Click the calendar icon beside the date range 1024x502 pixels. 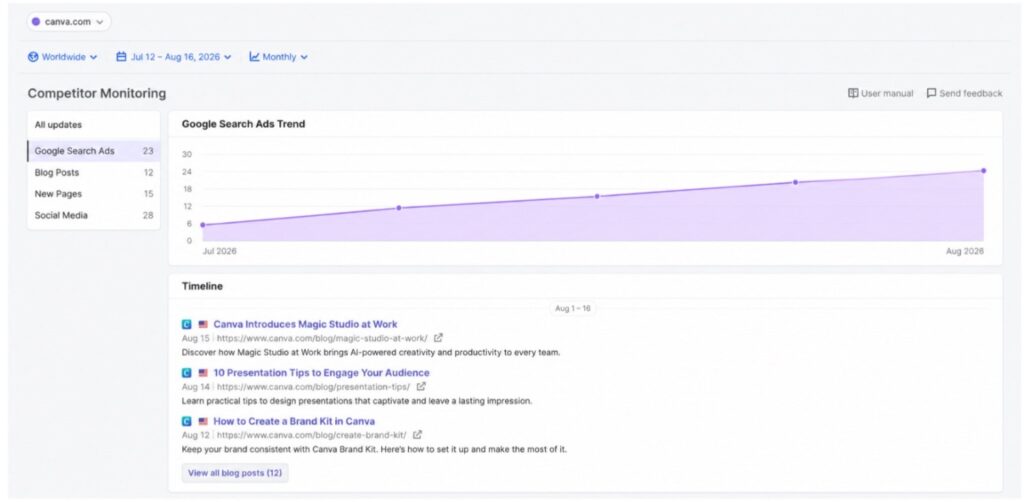[121, 57]
